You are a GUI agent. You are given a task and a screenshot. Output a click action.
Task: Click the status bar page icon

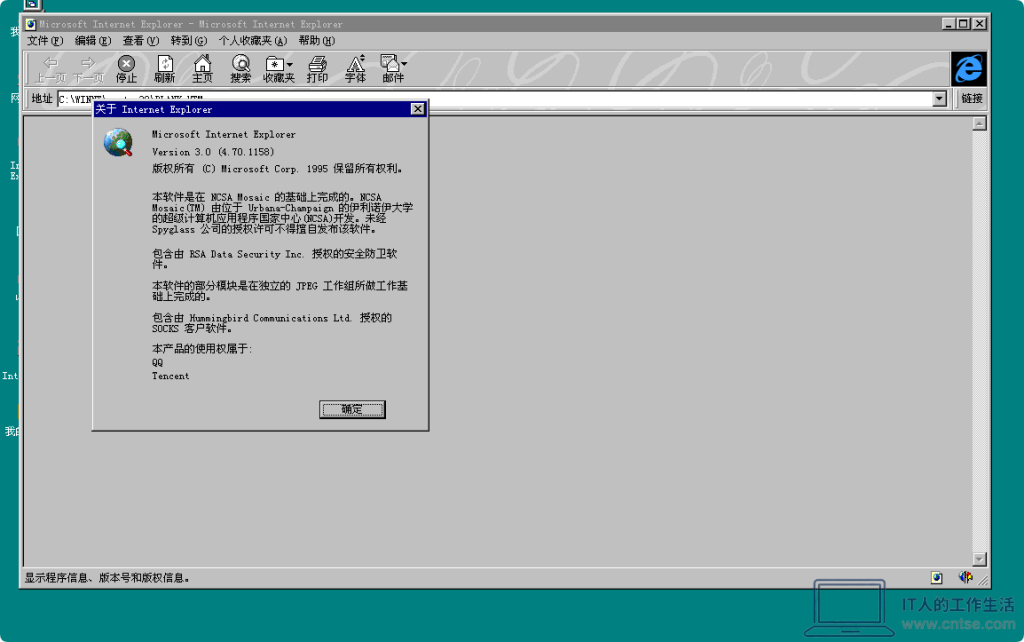(x=936, y=577)
